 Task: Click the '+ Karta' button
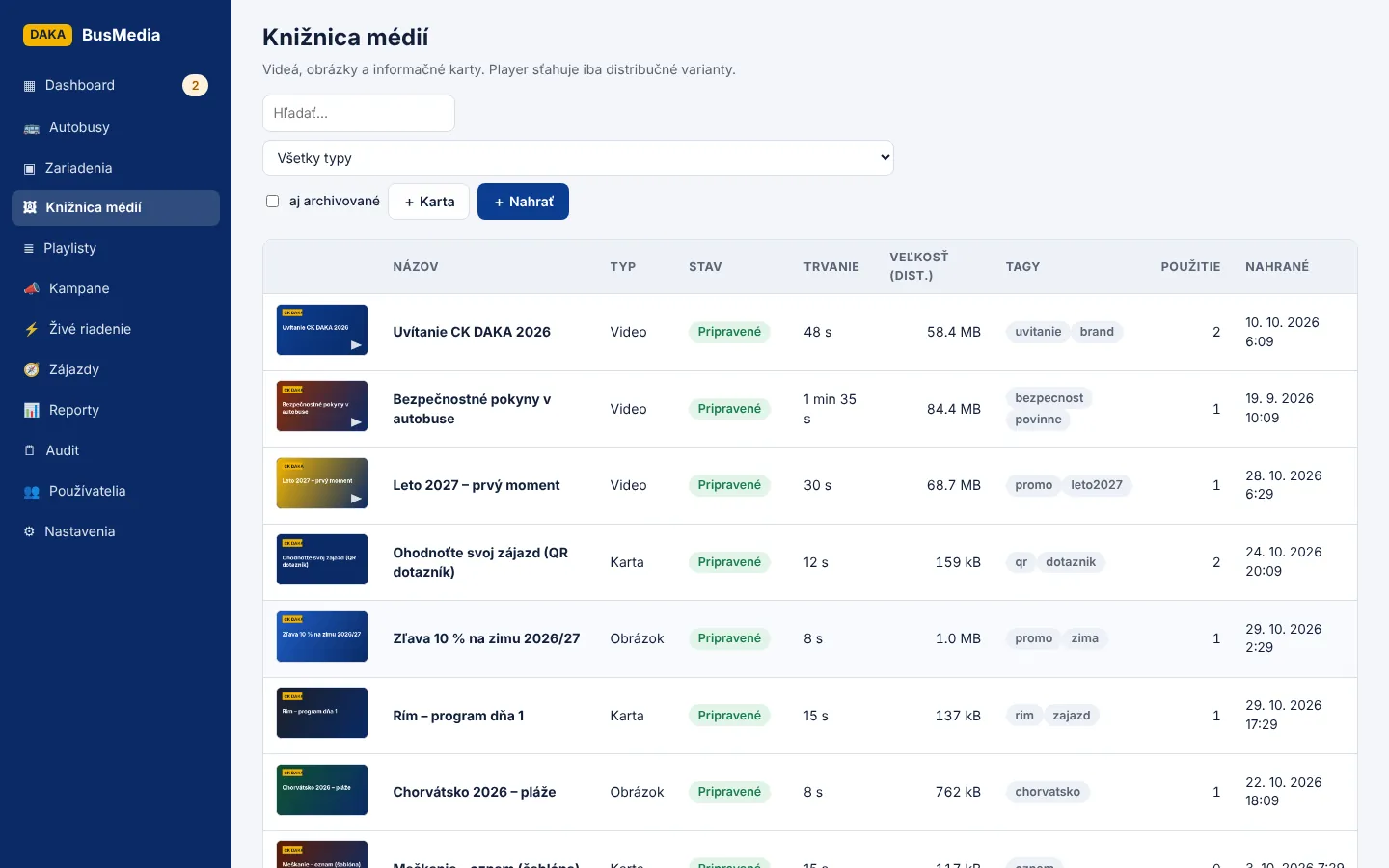pos(429,202)
